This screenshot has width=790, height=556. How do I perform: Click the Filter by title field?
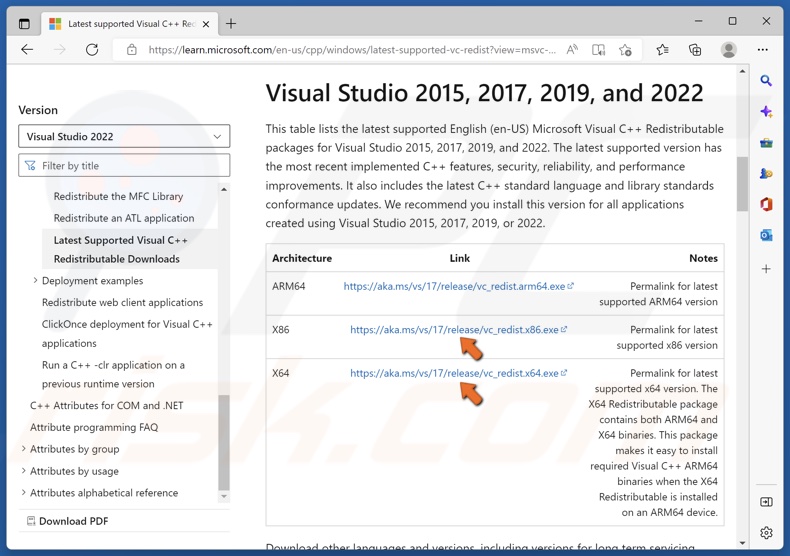(124, 165)
